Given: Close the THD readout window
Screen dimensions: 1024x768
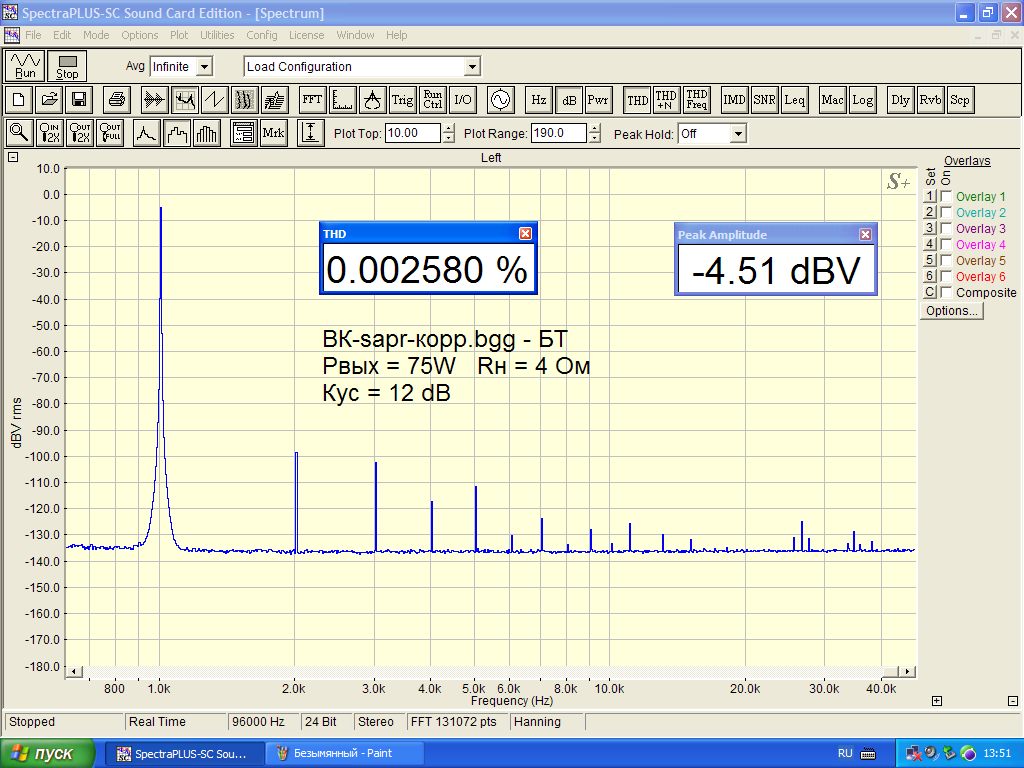Looking at the screenshot, I should point(526,234).
